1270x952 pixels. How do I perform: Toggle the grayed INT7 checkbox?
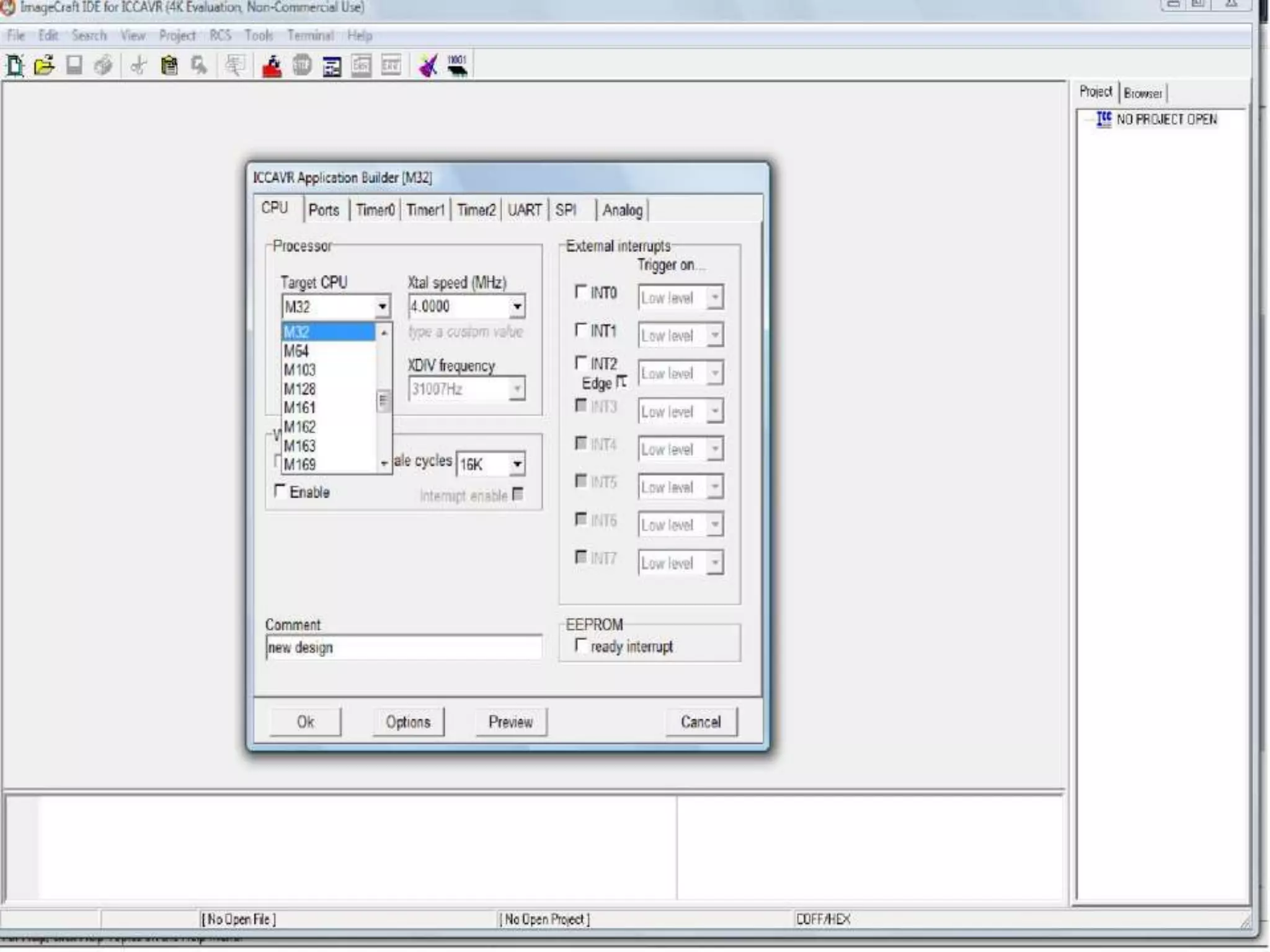pyautogui.click(x=581, y=557)
